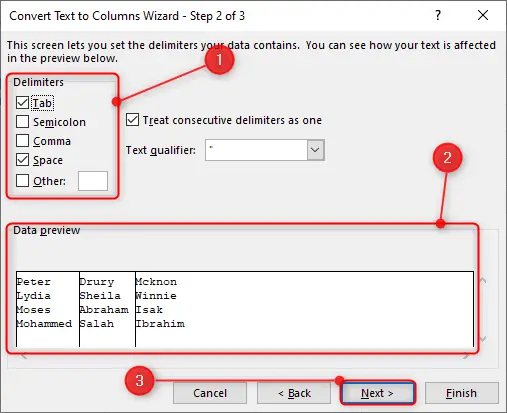Enable the Other delimiter checkbox
507x413 pixels.
[22, 181]
